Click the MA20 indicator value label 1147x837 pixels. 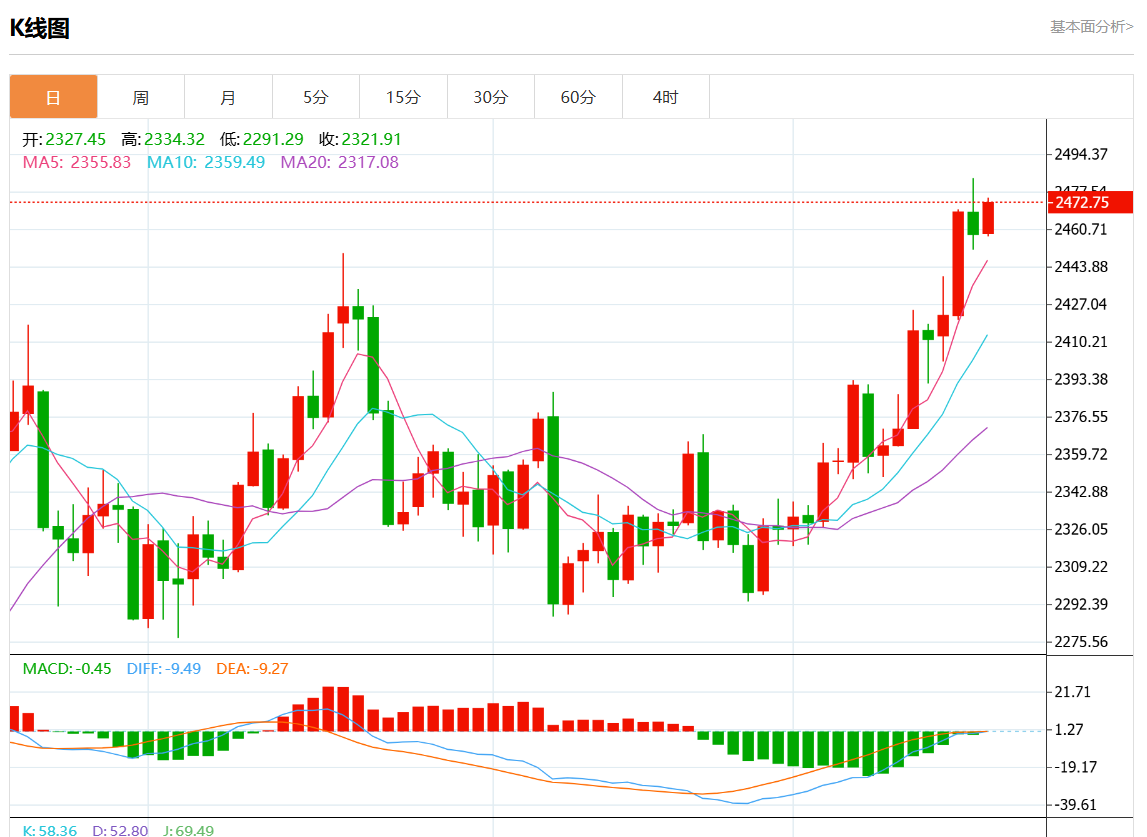[x=339, y=162]
